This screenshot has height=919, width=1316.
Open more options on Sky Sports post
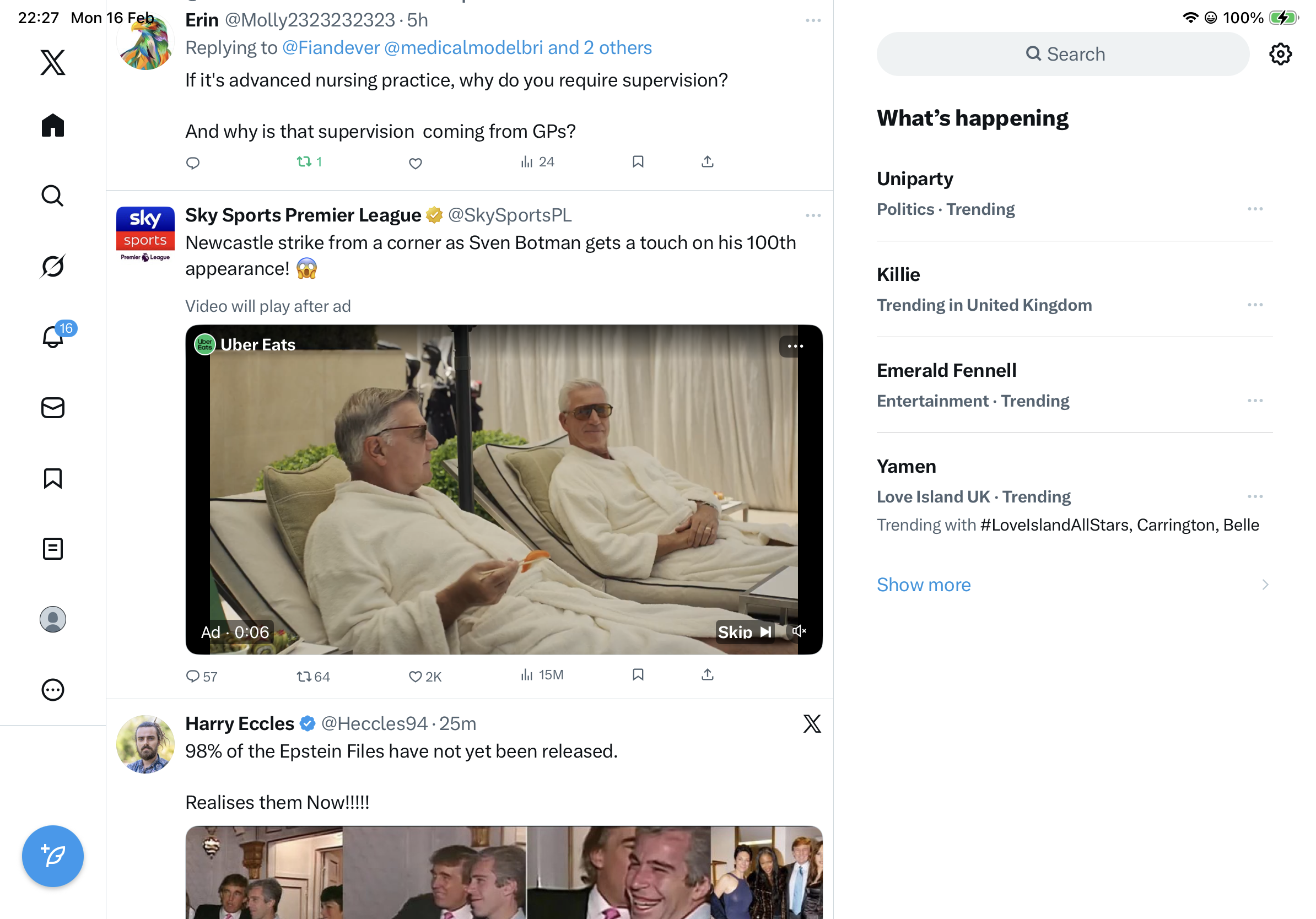(813, 216)
